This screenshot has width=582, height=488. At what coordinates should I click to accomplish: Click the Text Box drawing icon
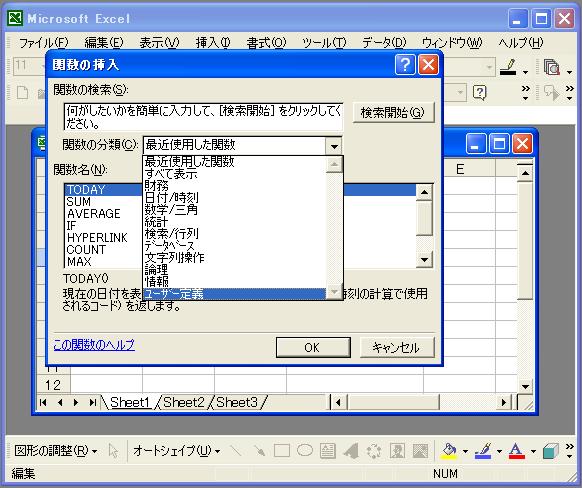coord(328,451)
